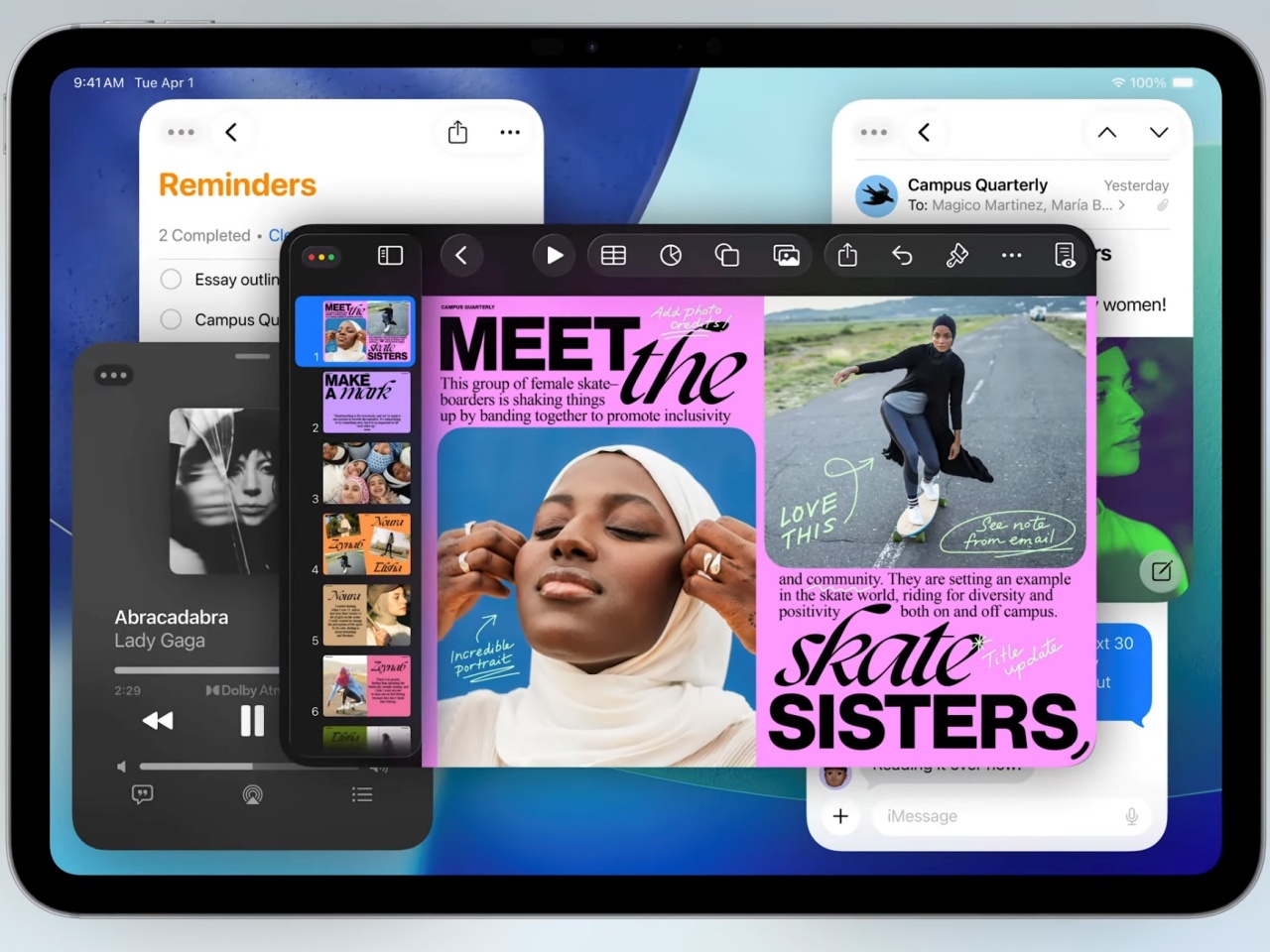This screenshot has width=1270, height=952.
Task: Select the skateboarder photo on slide
Action: pyautogui.click(x=926, y=432)
